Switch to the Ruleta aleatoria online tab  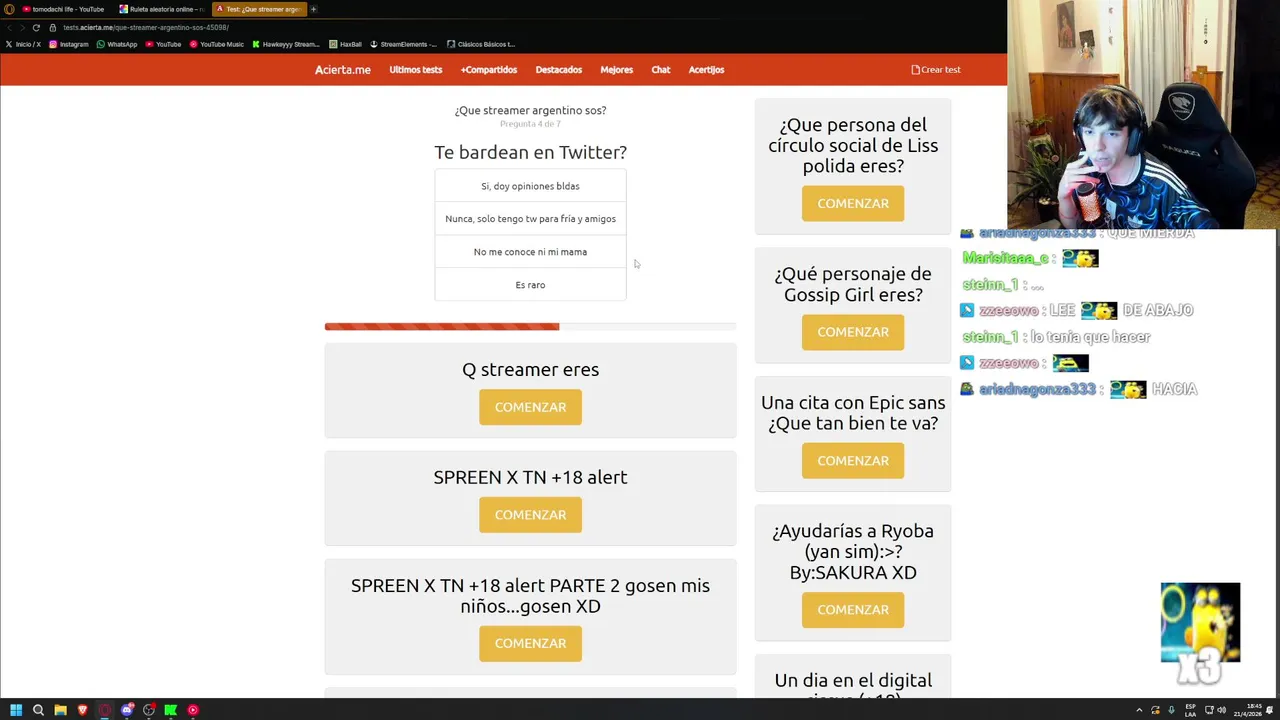coord(162,9)
